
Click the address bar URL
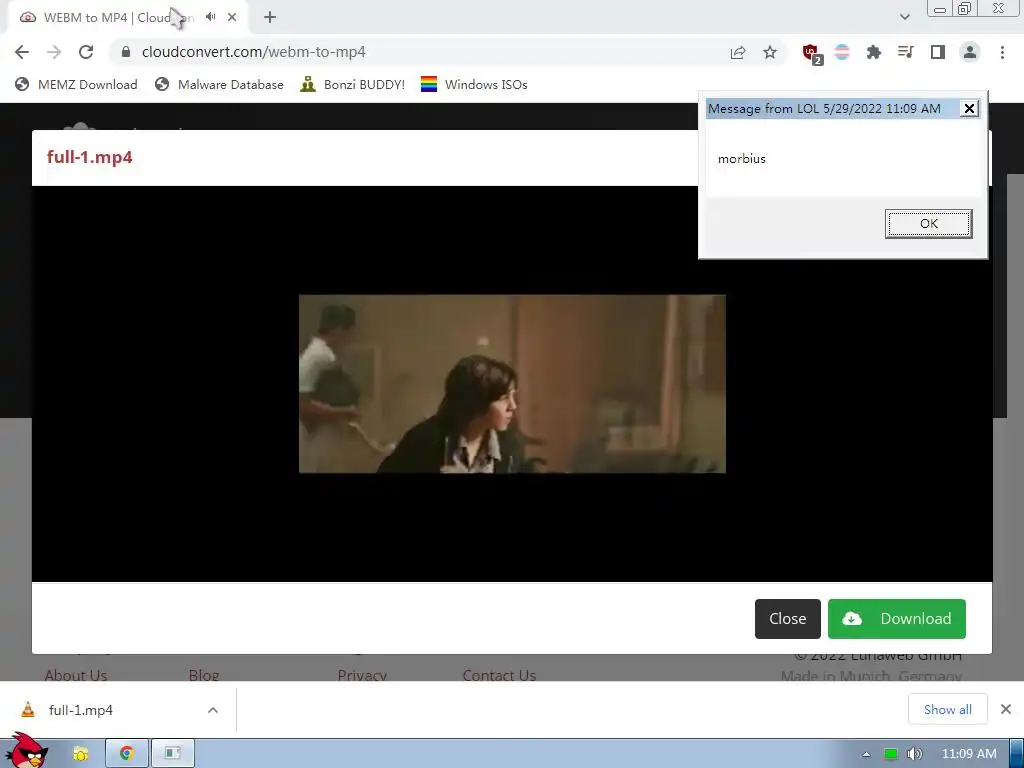pos(253,52)
